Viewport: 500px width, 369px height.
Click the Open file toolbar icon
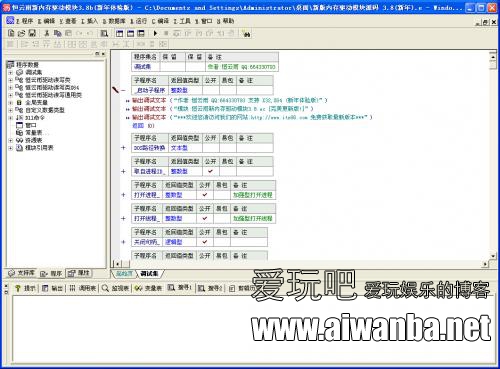click(21, 33)
